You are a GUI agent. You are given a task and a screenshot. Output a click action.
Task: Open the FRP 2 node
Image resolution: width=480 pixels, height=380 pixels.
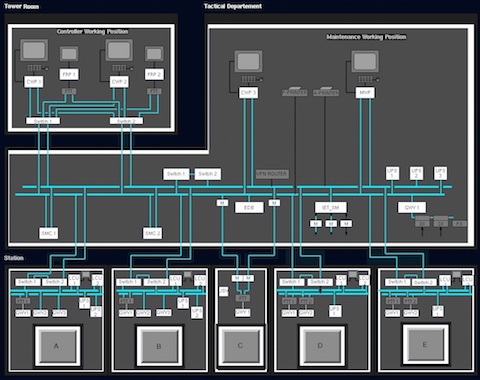(154, 74)
